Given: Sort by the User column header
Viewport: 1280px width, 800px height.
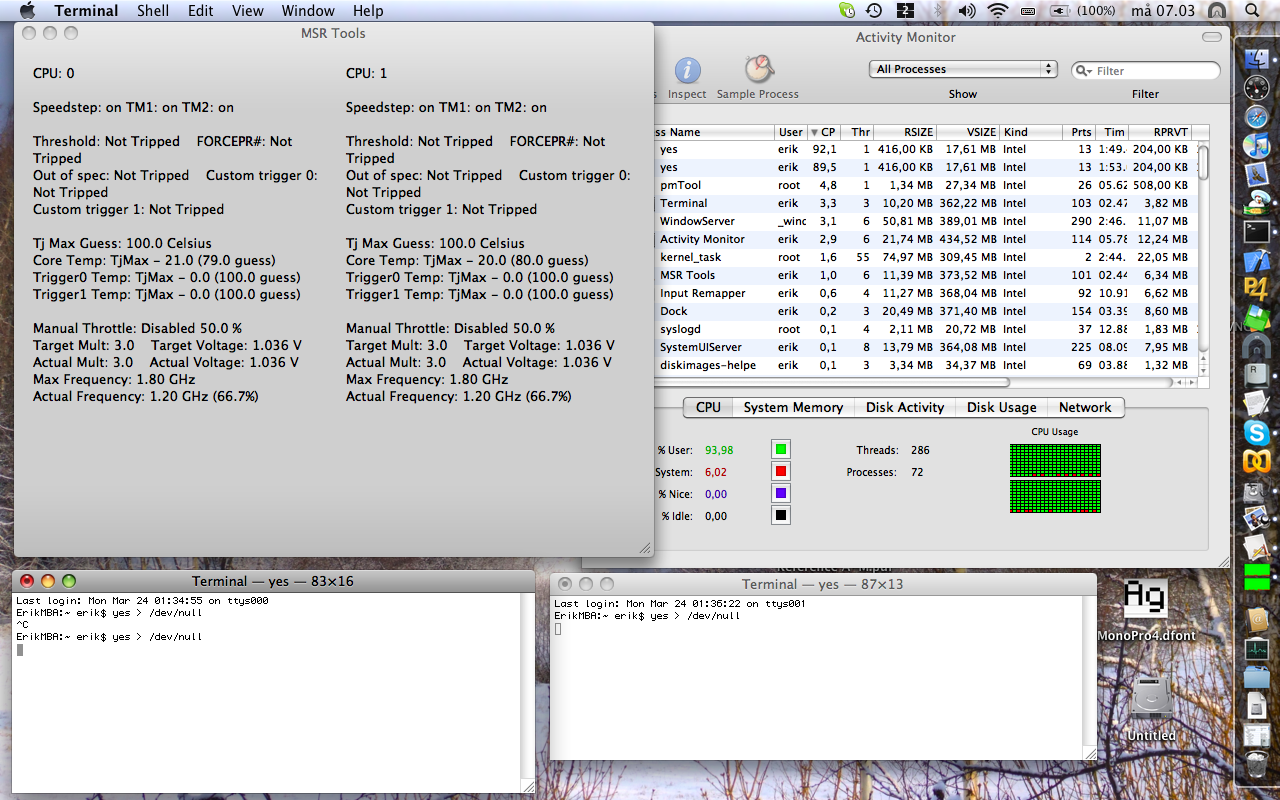Looking at the screenshot, I should click(x=790, y=132).
